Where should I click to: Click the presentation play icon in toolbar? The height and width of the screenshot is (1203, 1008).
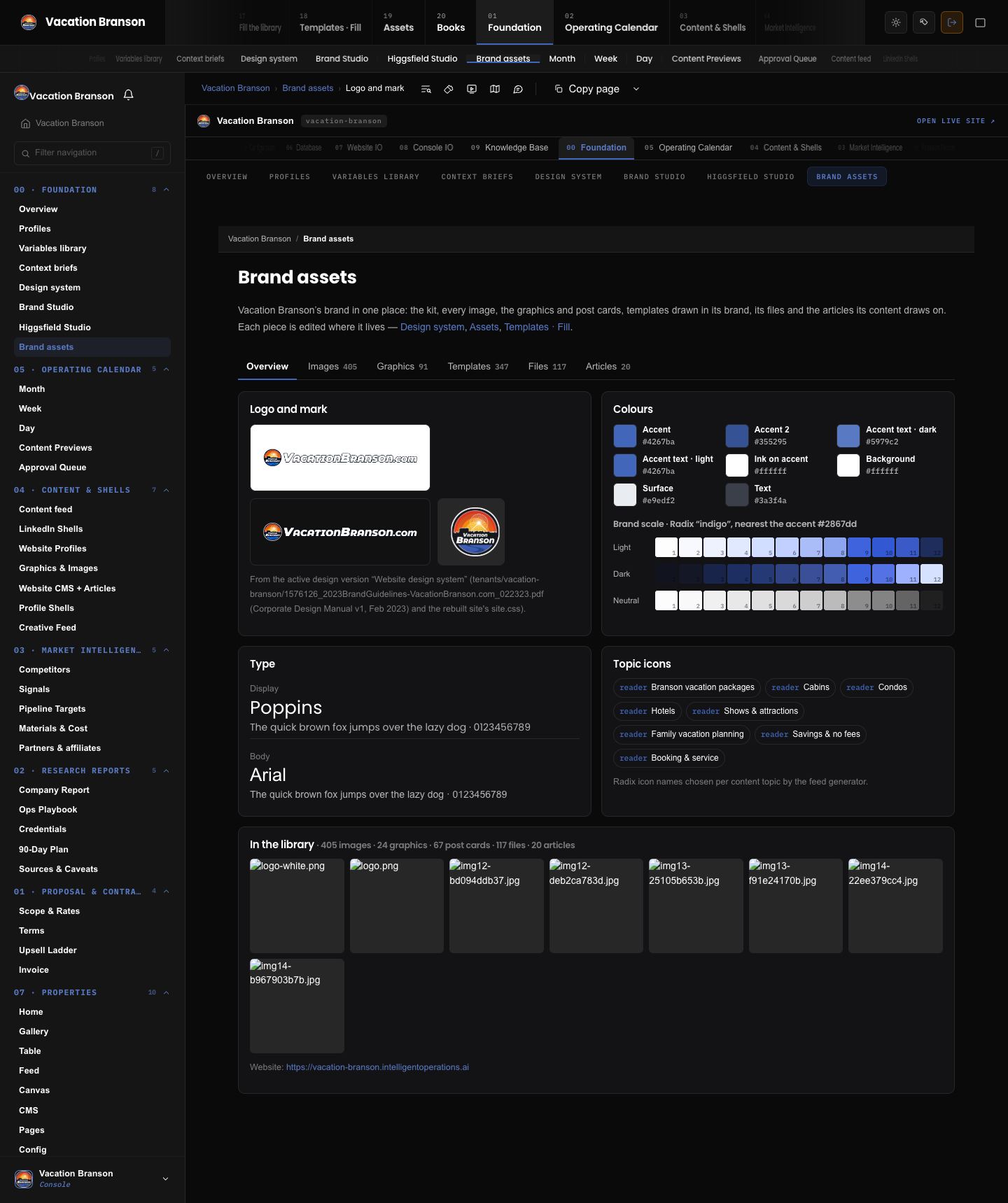click(472, 89)
